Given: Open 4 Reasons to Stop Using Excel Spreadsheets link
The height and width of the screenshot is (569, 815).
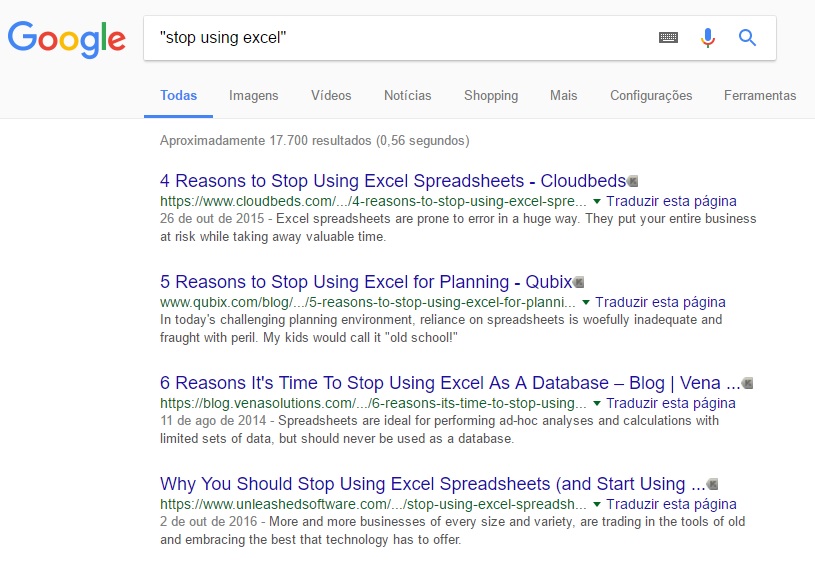Looking at the screenshot, I should point(393,181).
